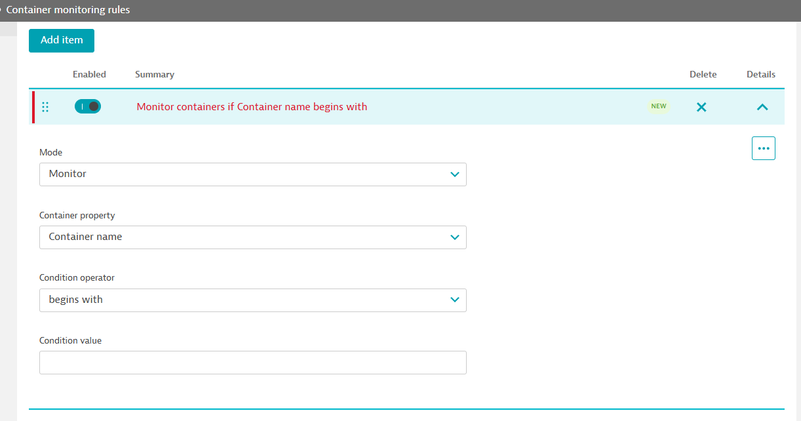
Task: Delete the rule using the X icon
Action: [x=701, y=107]
